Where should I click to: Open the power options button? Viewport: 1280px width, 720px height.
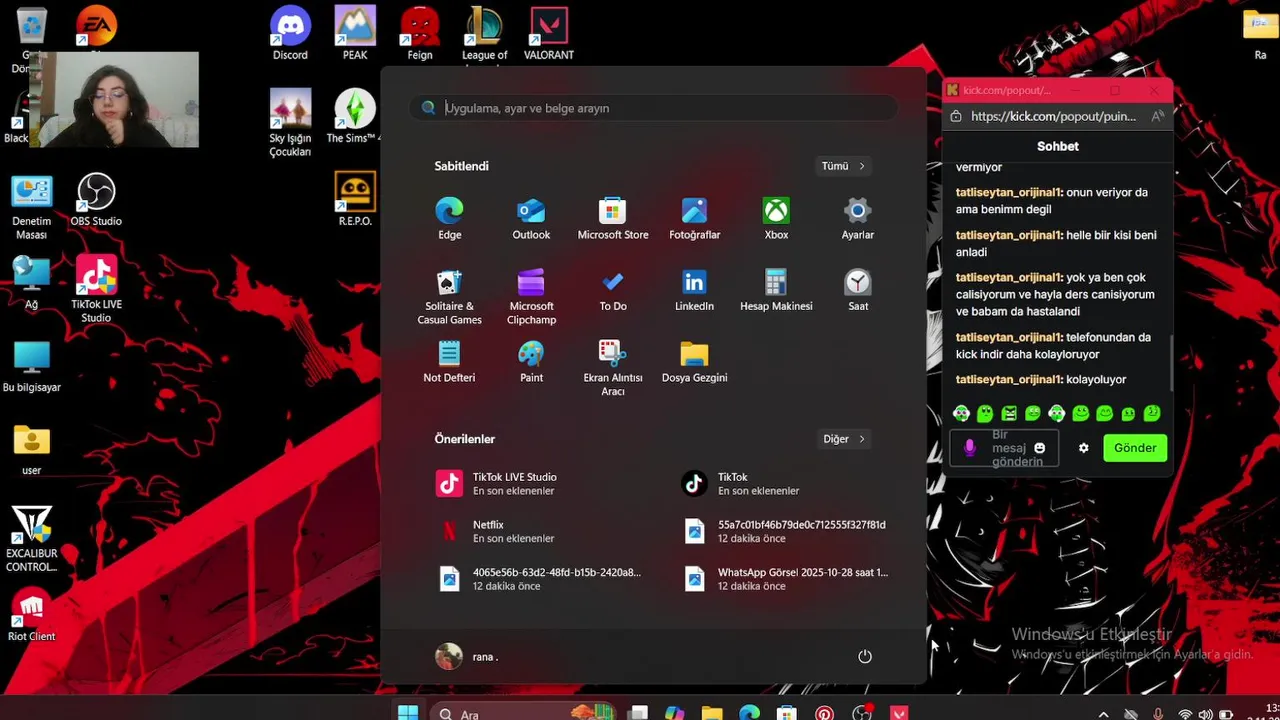(865, 657)
